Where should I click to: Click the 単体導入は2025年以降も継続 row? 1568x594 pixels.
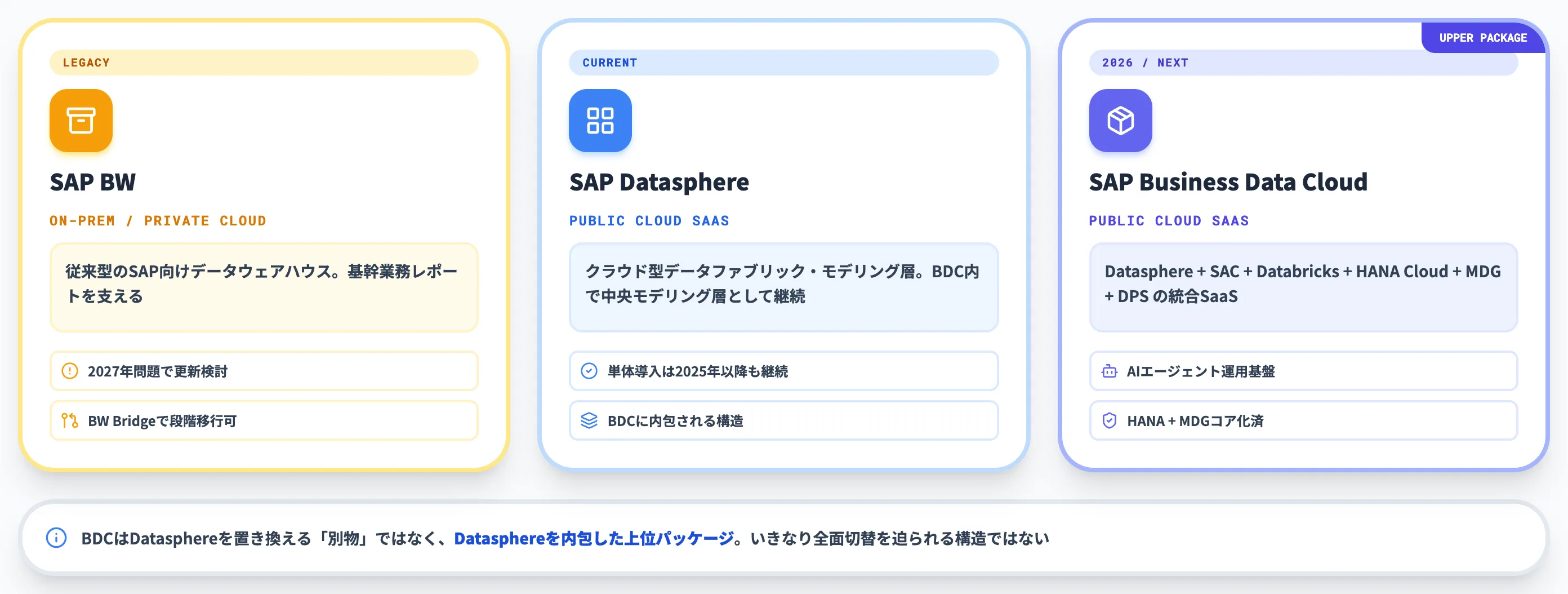pyautogui.click(x=783, y=371)
